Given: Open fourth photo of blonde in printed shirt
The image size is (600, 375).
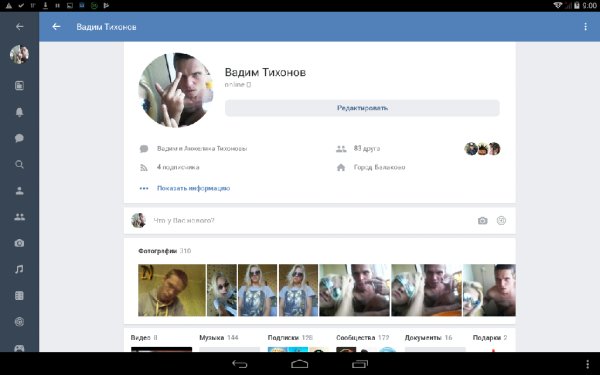Looking at the screenshot, I should tap(298, 290).
